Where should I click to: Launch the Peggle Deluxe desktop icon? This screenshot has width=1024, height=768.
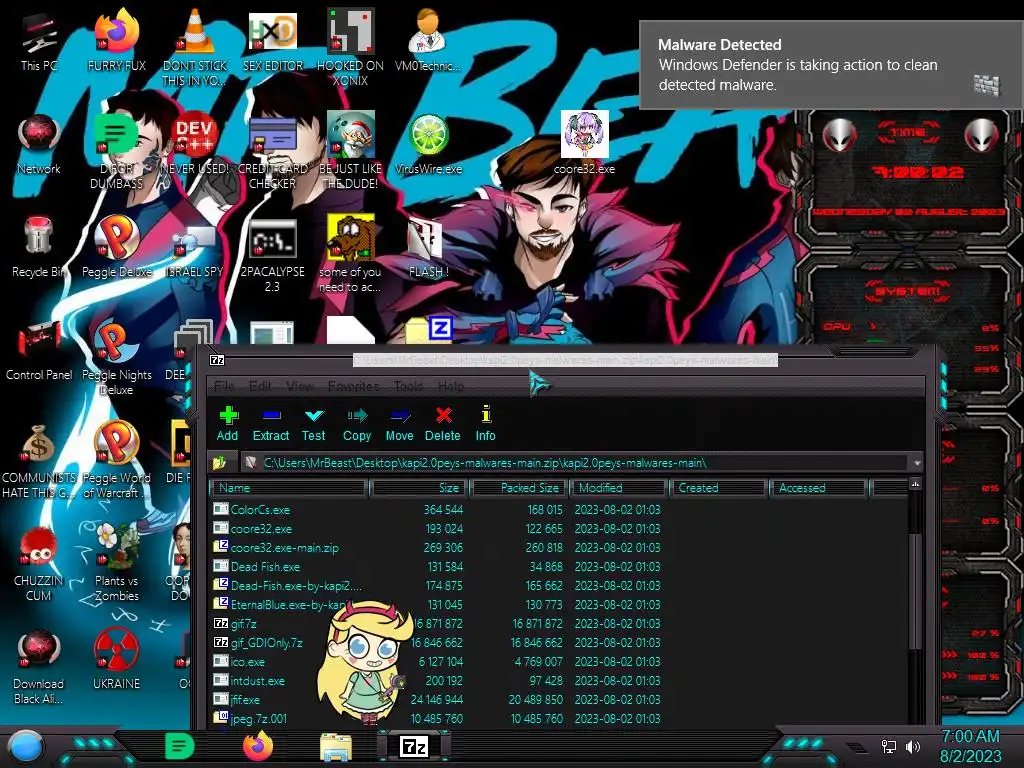116,248
